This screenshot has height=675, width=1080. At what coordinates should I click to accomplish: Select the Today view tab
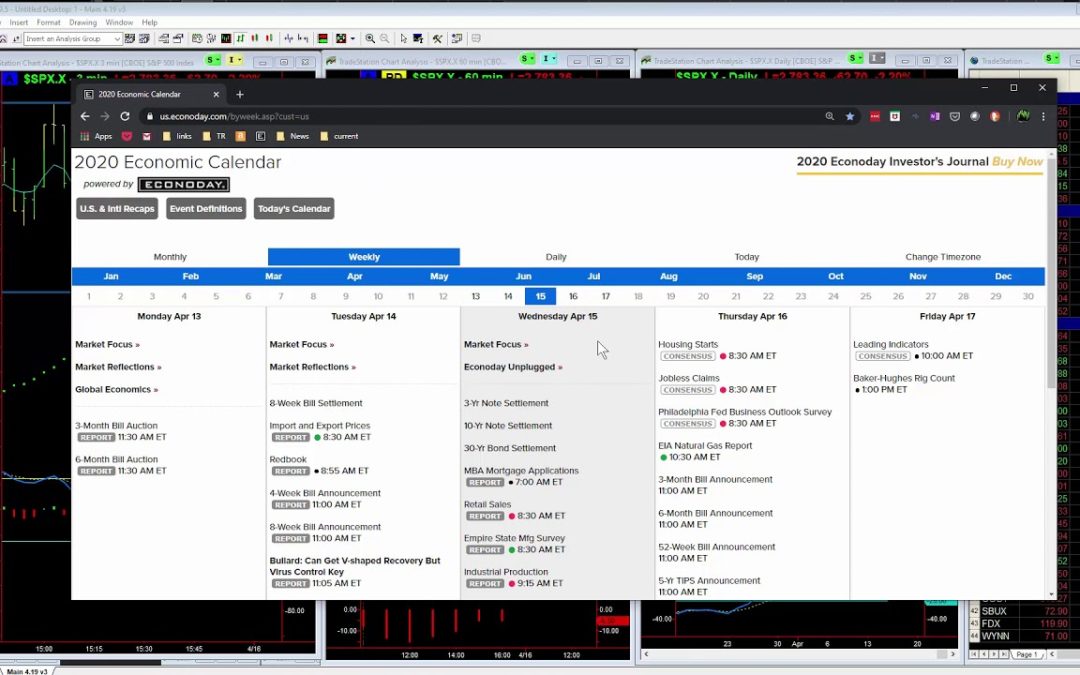(747, 257)
